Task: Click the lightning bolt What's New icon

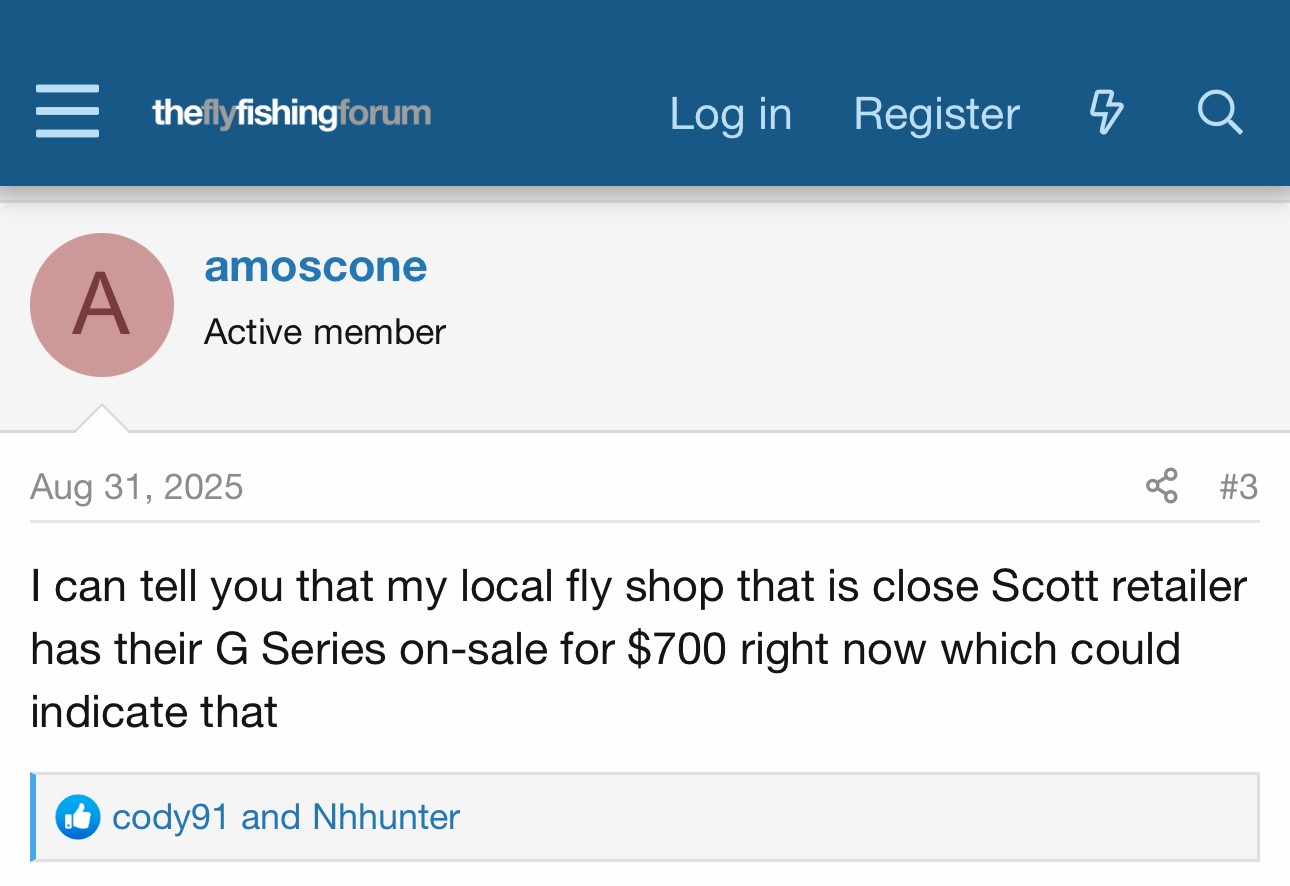Action: pyautogui.click(x=1106, y=112)
